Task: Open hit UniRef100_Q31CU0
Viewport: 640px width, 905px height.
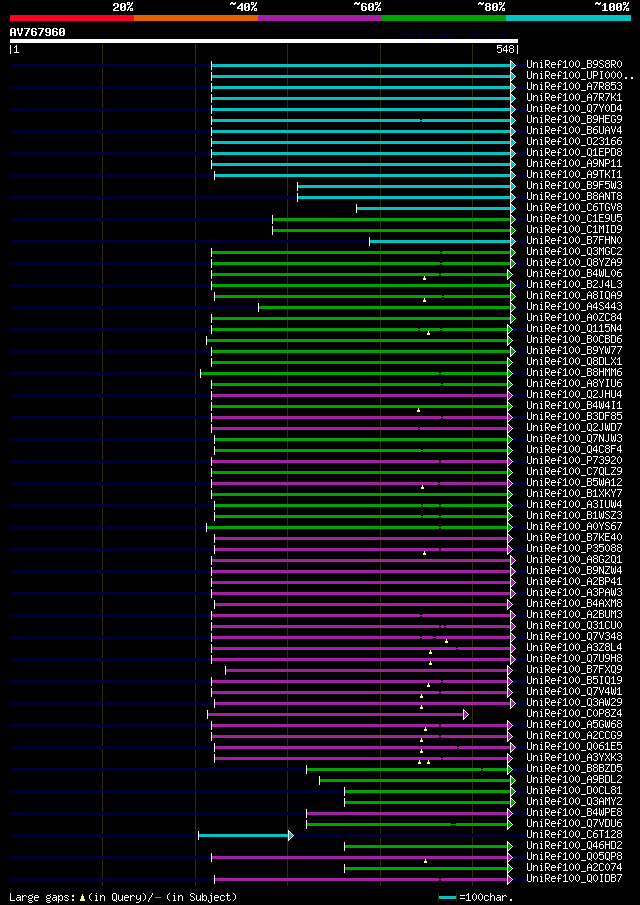Action: 574,626
